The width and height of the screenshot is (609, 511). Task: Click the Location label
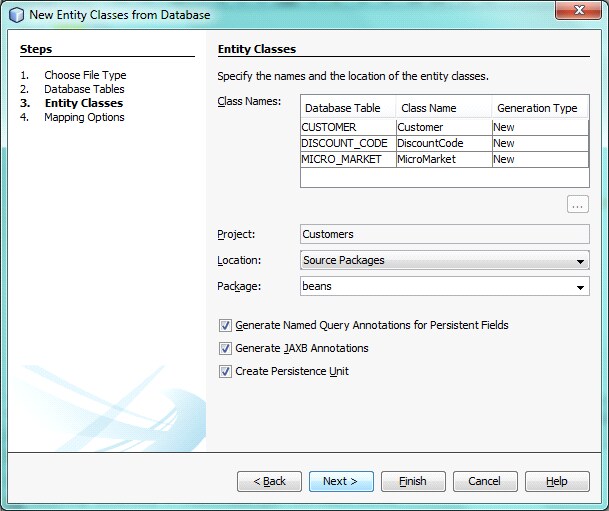pyautogui.click(x=239, y=260)
